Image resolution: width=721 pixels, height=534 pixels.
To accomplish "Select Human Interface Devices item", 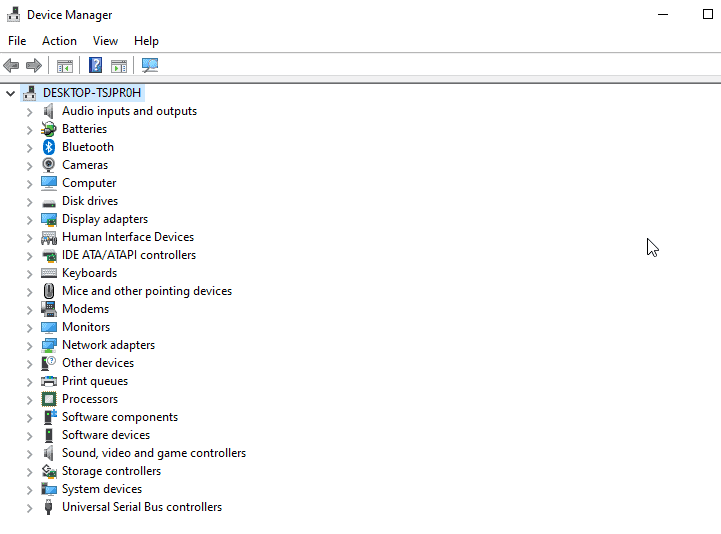I will pos(127,237).
